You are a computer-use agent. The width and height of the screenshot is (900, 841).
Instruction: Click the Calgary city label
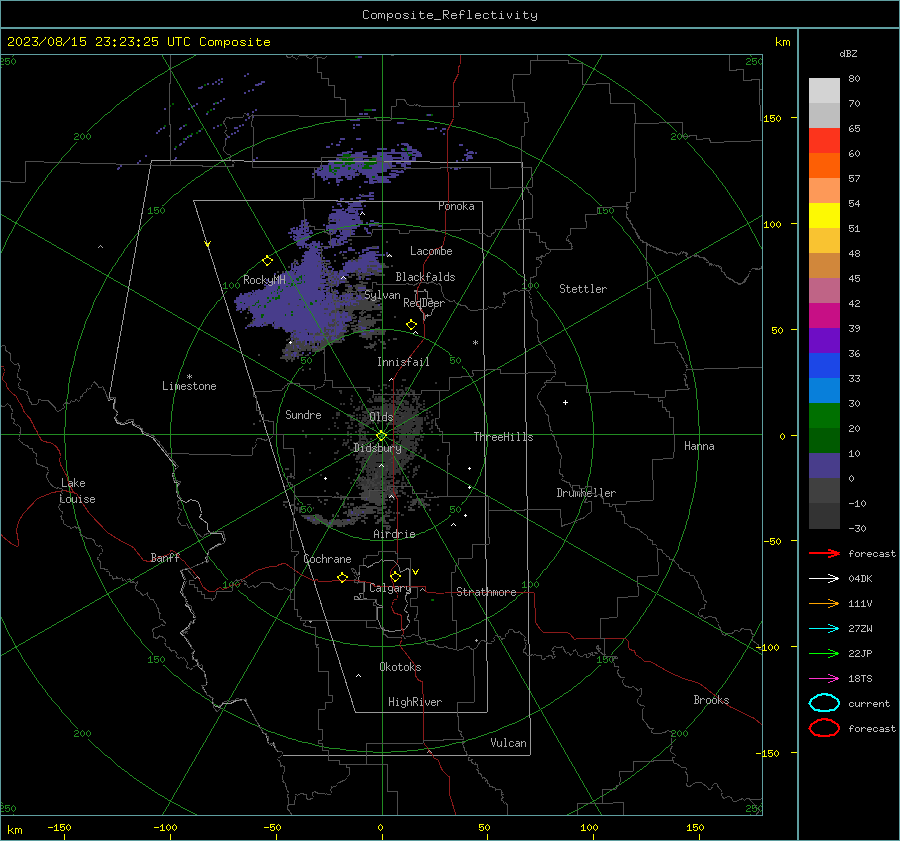pyautogui.click(x=390, y=588)
